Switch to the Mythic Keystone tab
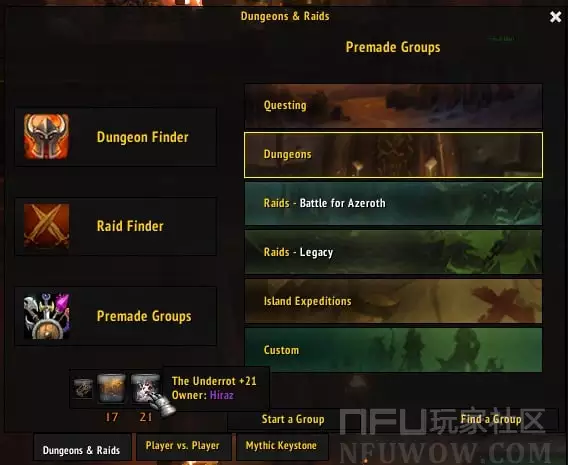 (281, 446)
